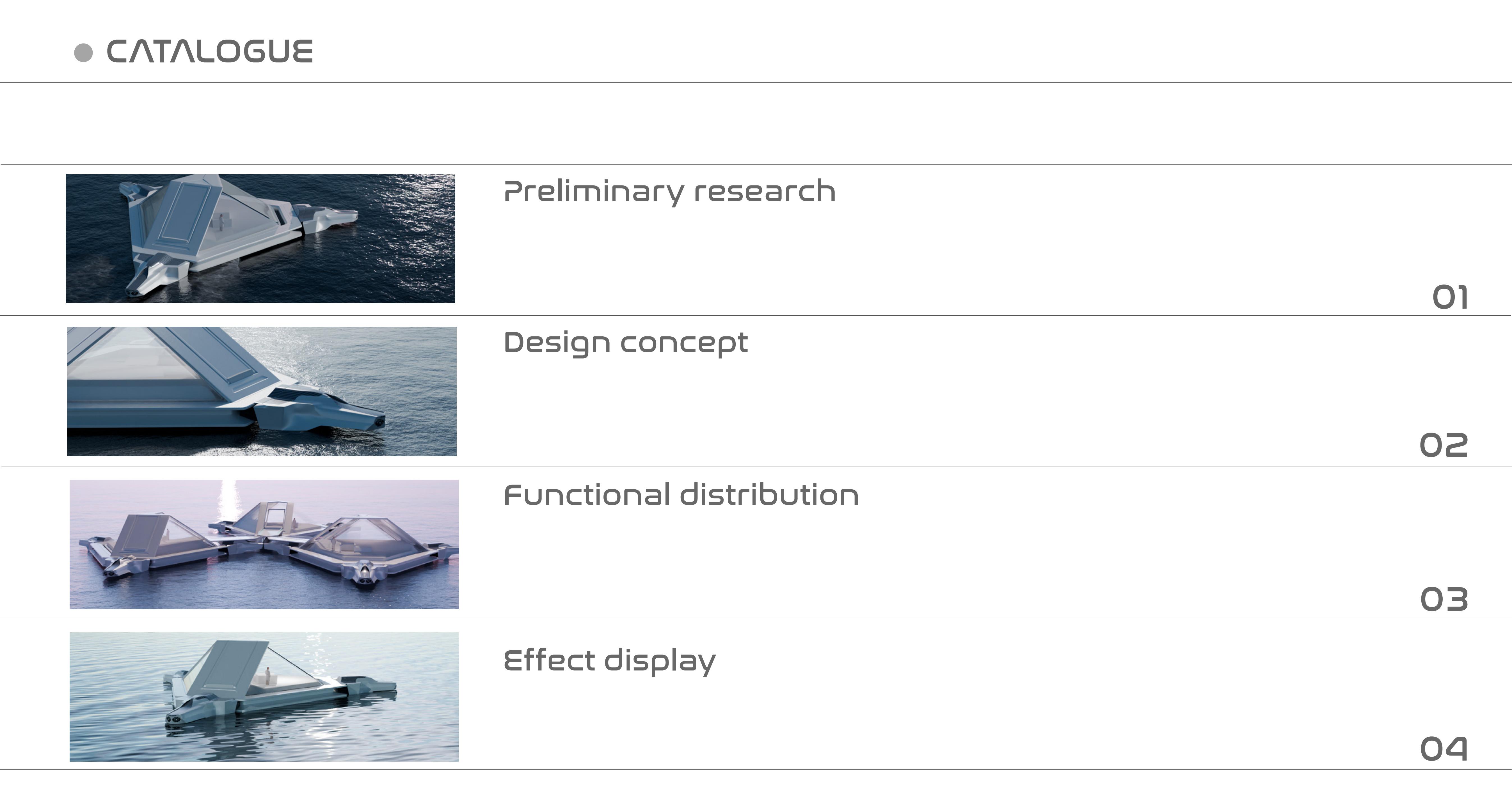
Task: Click the divider between rows 01 and 02
Action: click(756, 316)
